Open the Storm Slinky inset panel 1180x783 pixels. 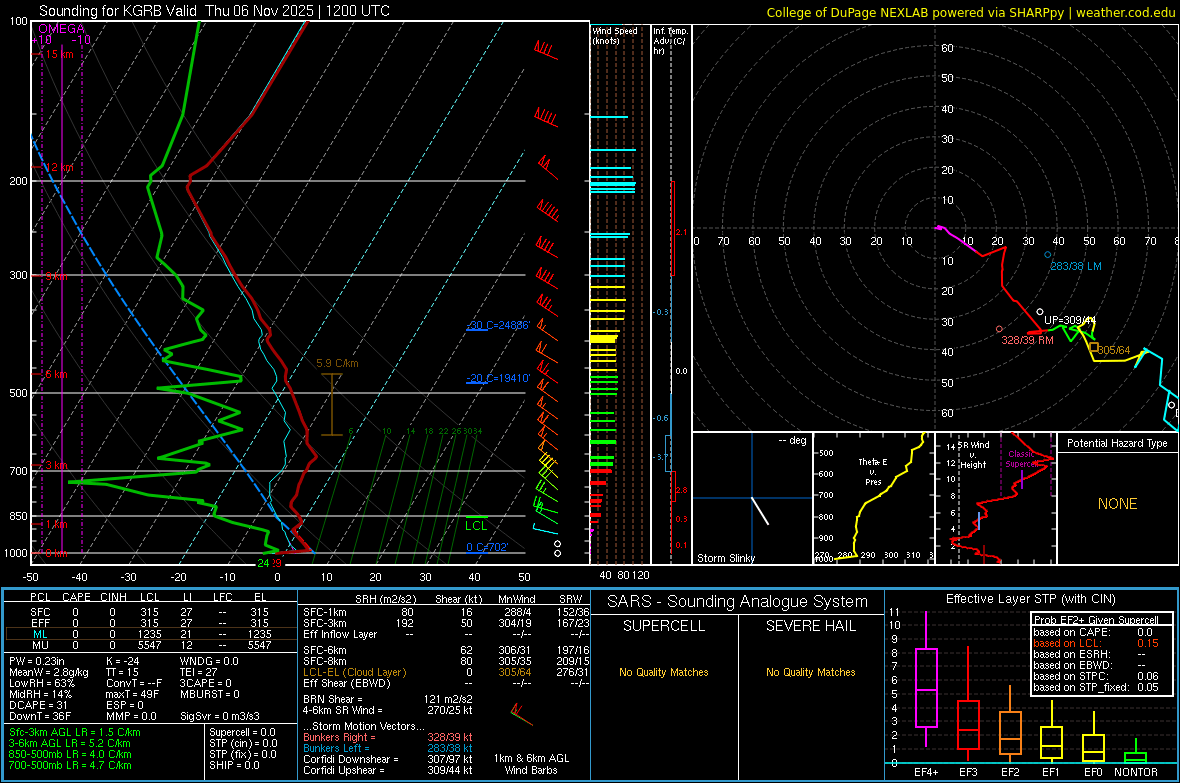click(752, 498)
